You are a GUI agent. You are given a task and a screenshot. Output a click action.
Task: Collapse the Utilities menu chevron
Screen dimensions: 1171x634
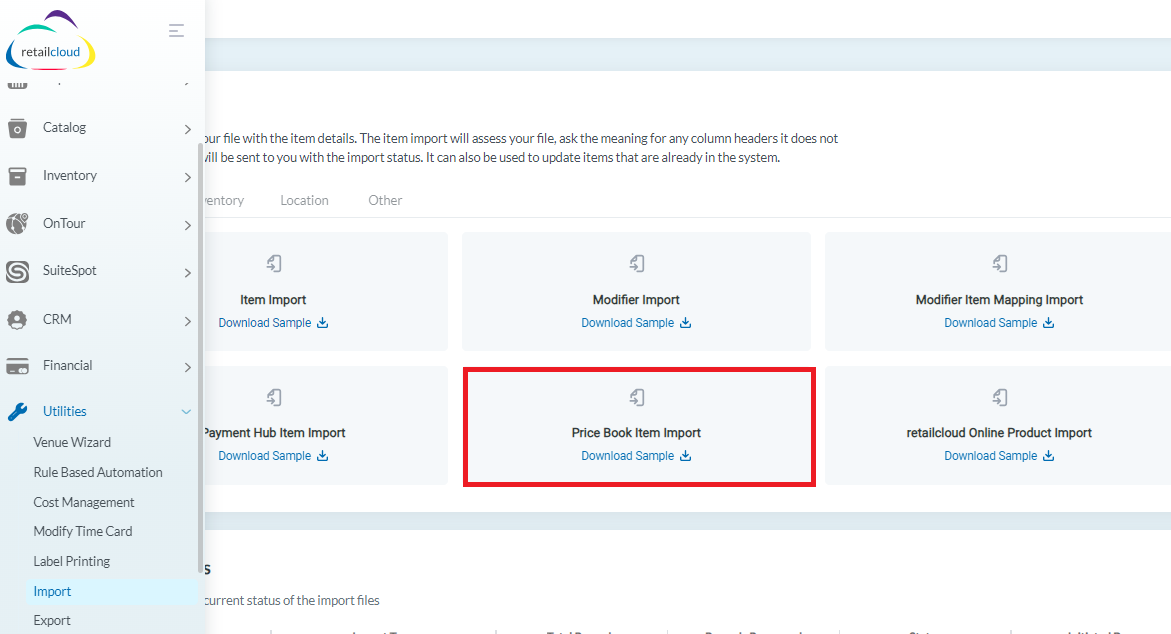pyautogui.click(x=186, y=411)
